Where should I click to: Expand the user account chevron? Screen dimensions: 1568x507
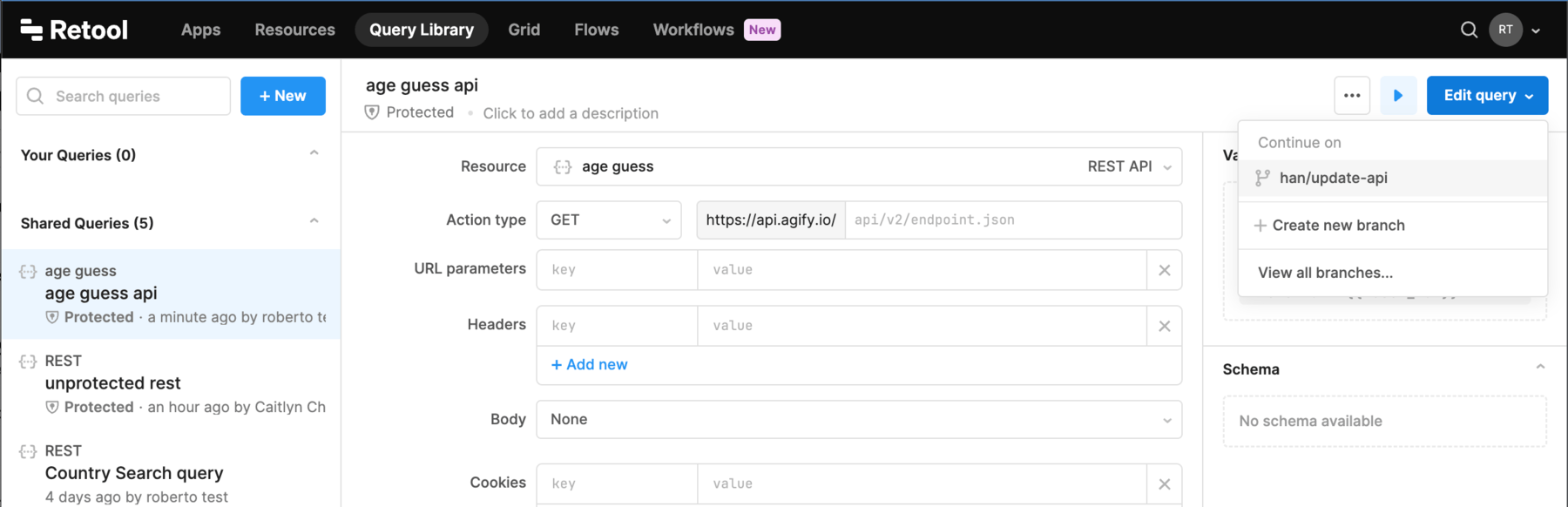pyautogui.click(x=1536, y=30)
